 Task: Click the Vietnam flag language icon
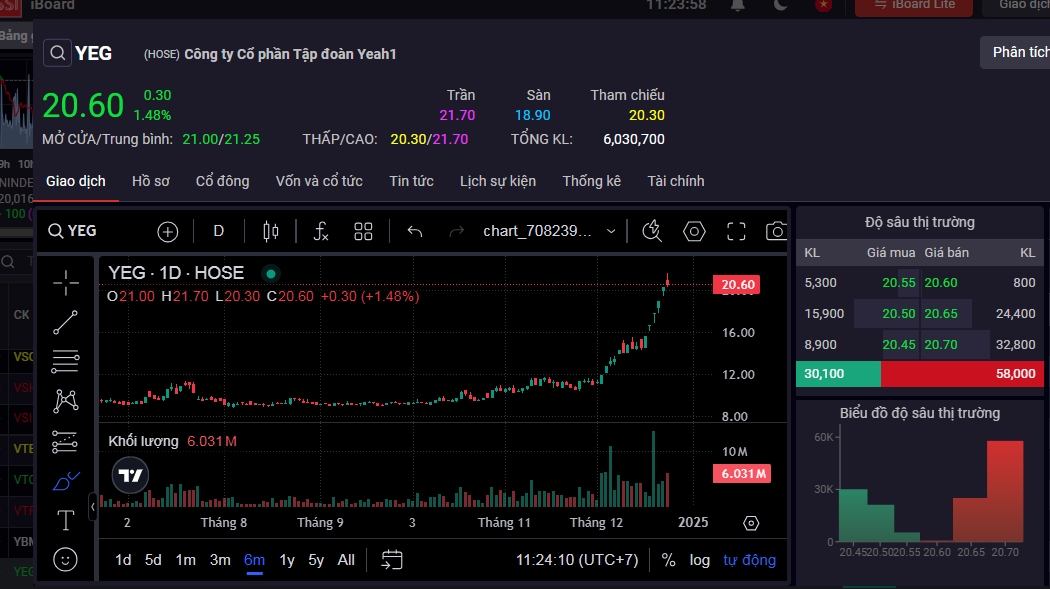(824, 5)
